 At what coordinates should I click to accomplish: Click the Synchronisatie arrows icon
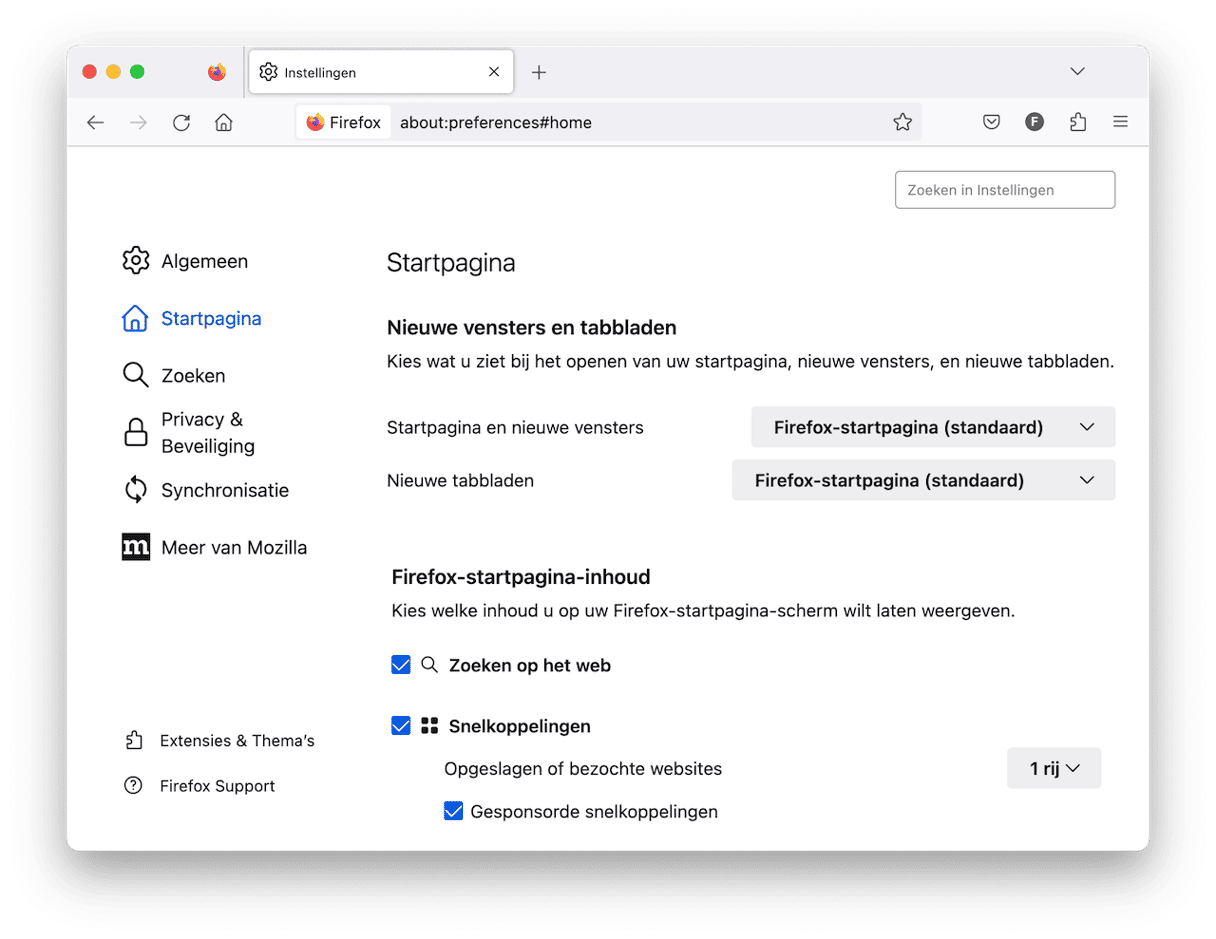(135, 490)
